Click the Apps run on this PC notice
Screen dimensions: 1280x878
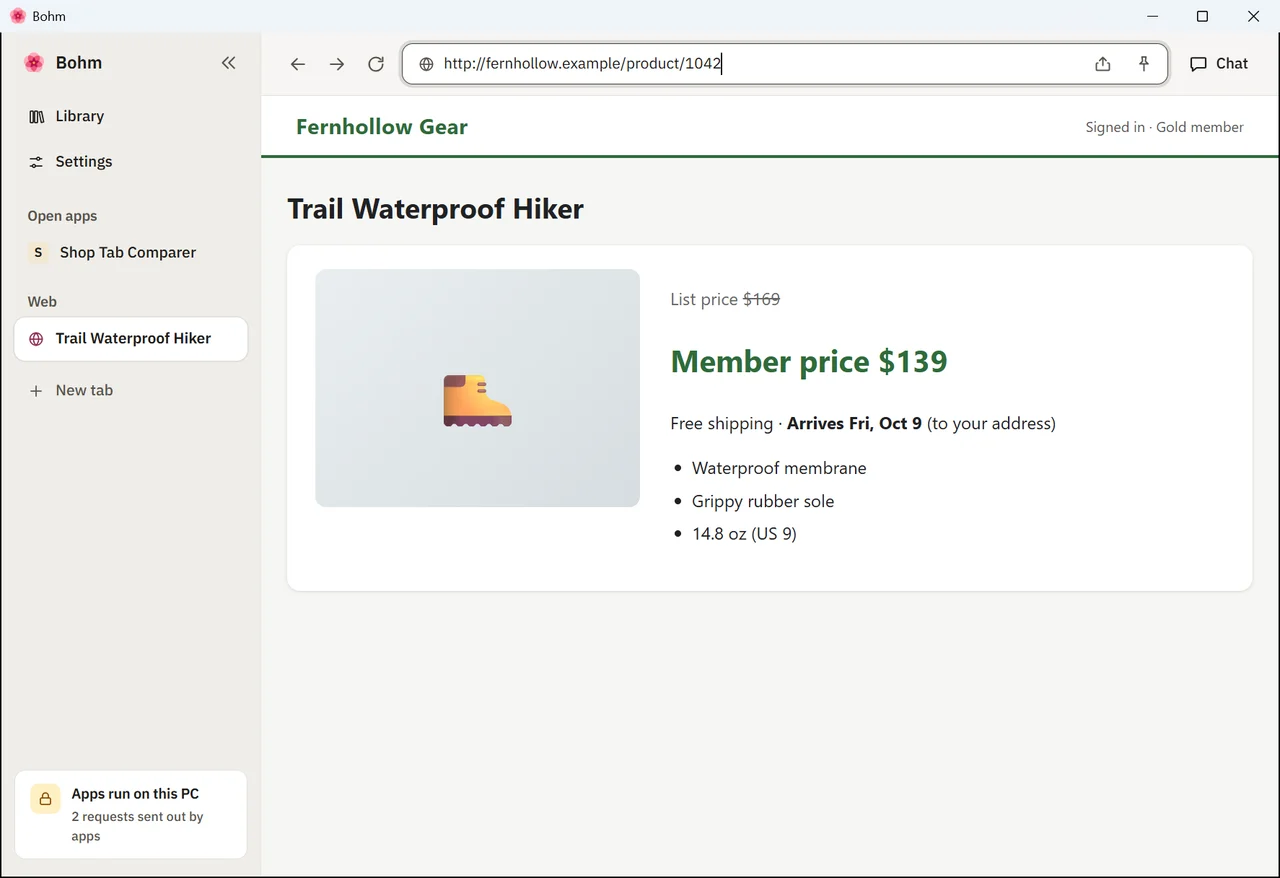coord(131,814)
